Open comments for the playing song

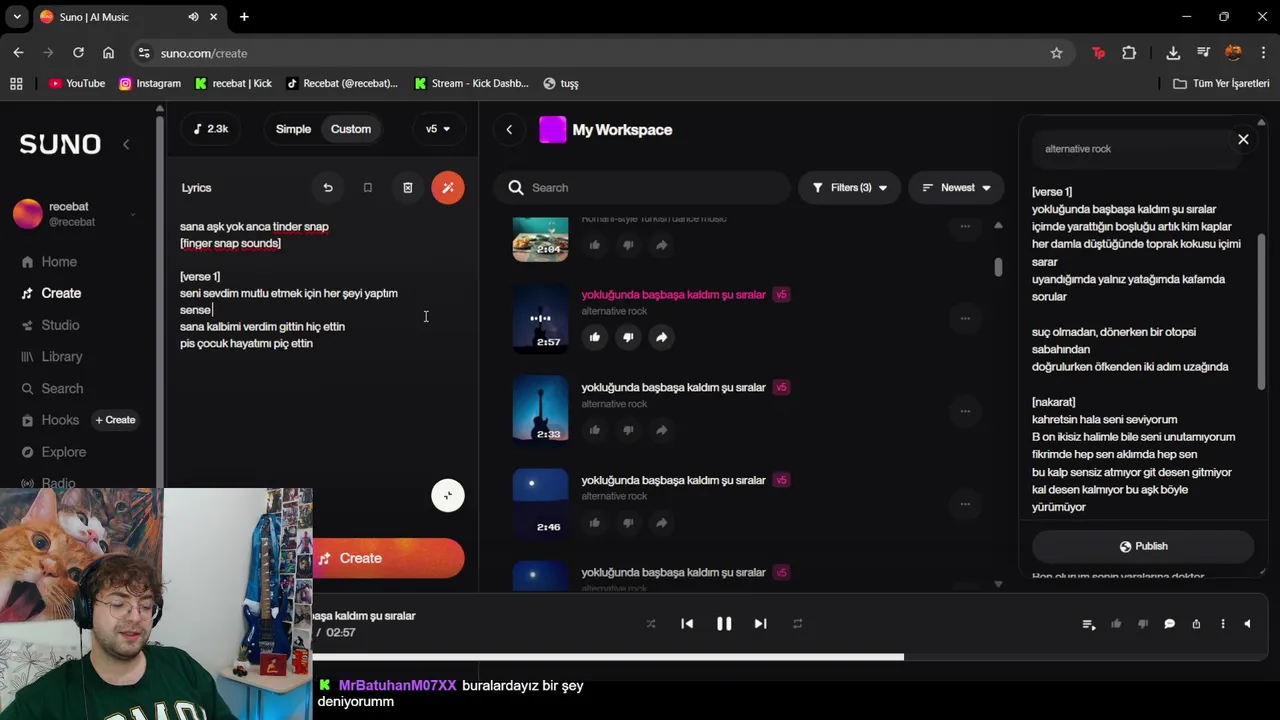[x=1169, y=624]
